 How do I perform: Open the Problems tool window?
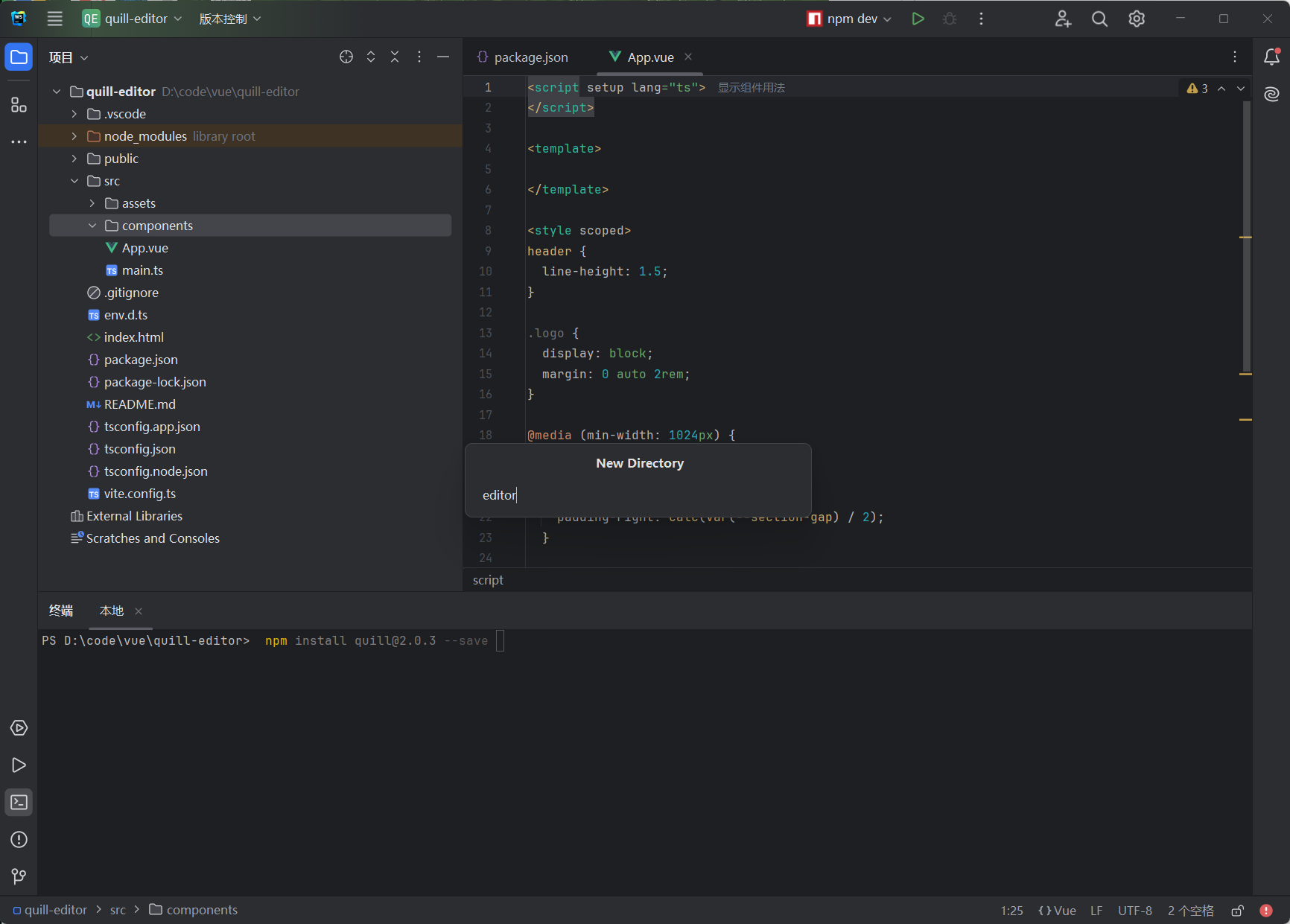tap(19, 840)
